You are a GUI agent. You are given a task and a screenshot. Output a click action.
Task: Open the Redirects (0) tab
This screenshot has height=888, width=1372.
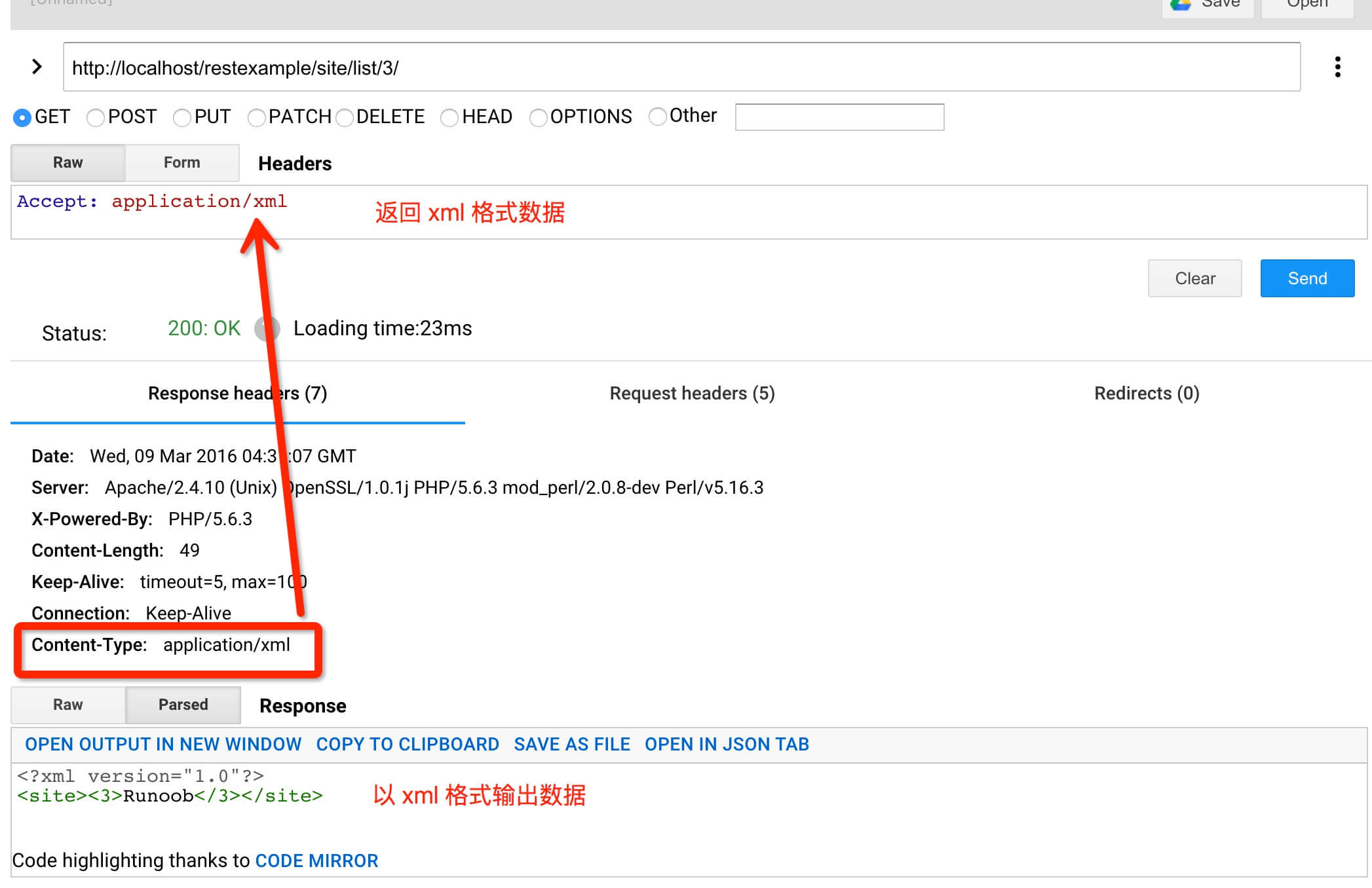[x=1146, y=393]
